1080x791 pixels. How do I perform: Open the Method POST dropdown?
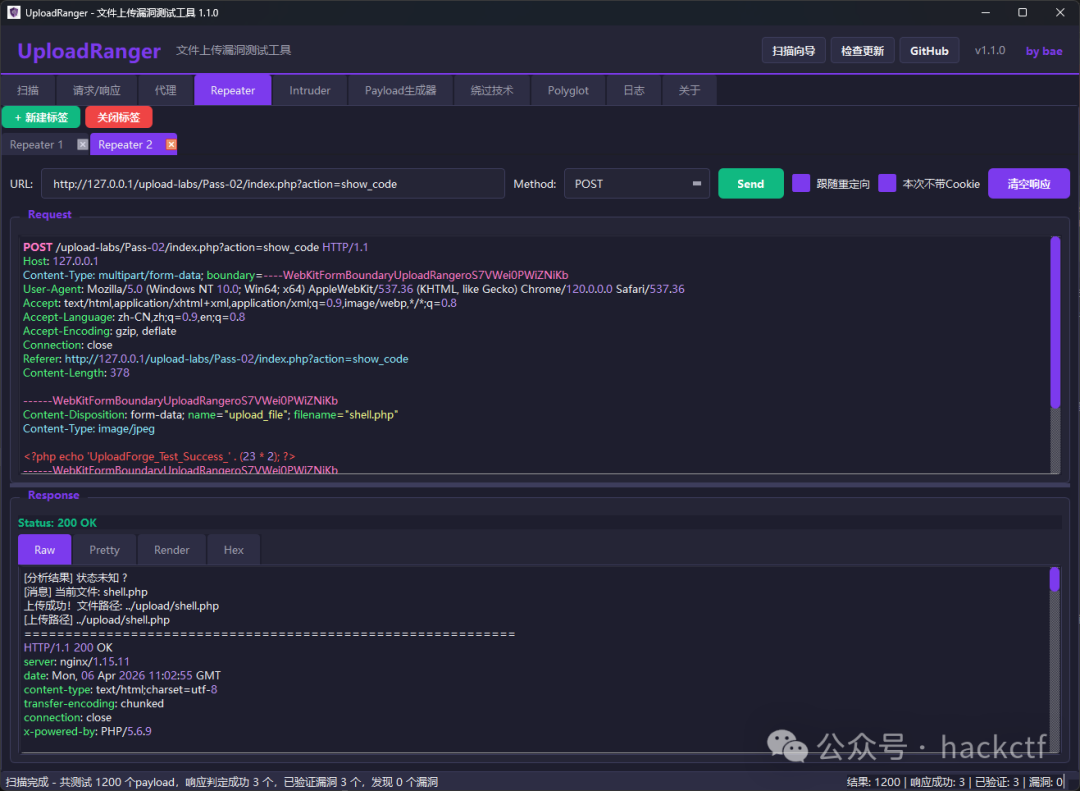tap(636, 184)
